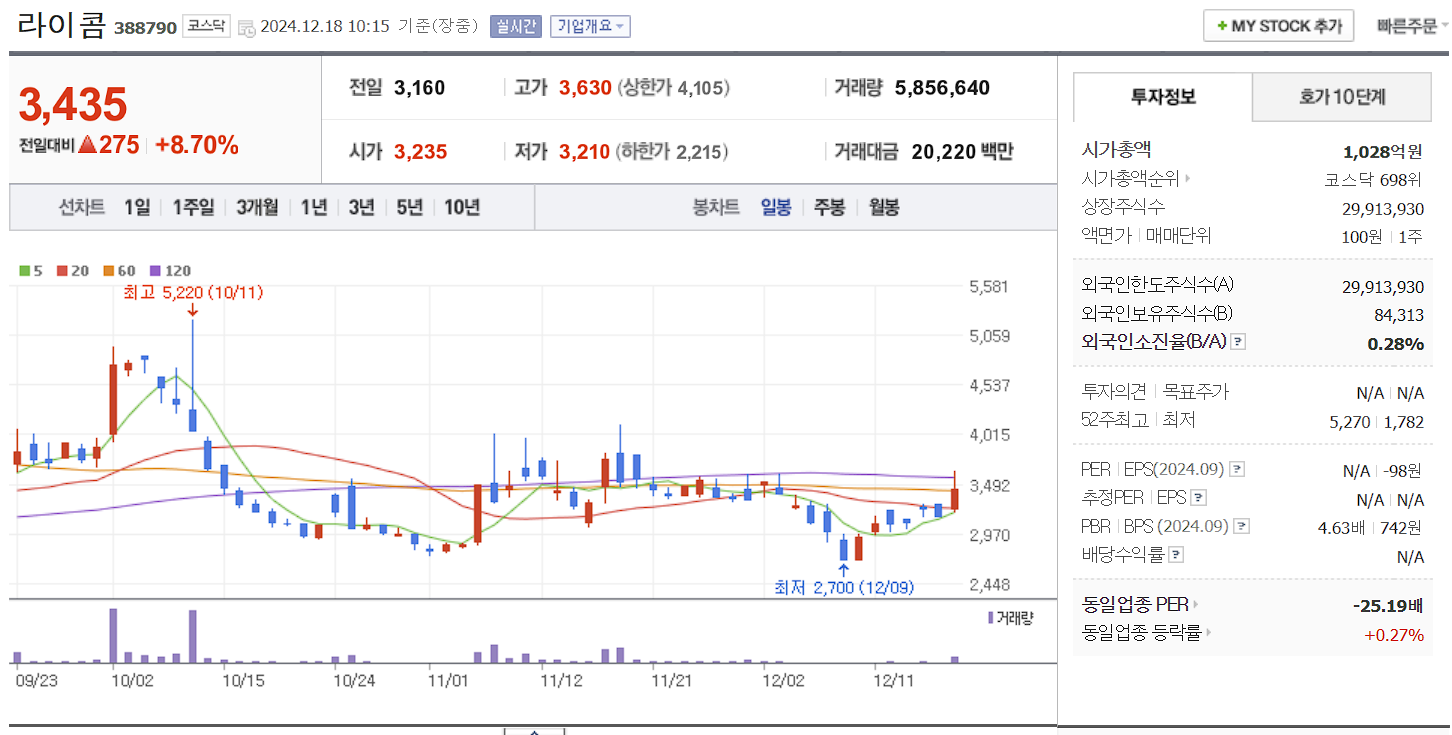
Task: Select the 투자정보 tab
Action: click(1161, 97)
